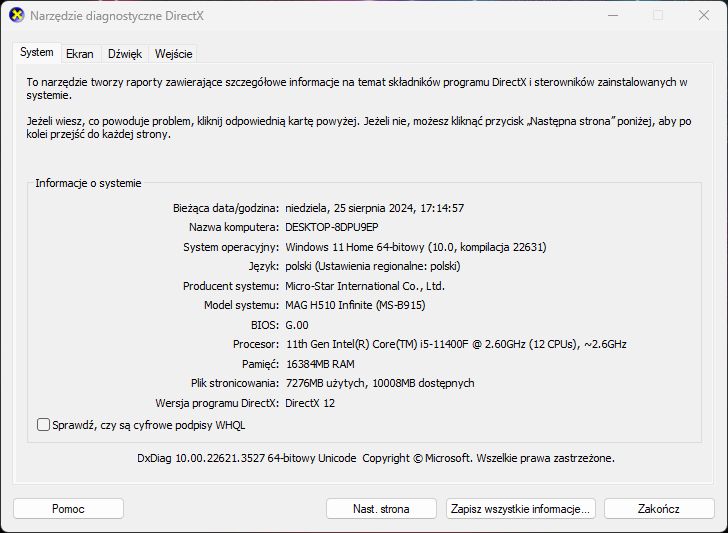Select the System tab
Screen dimensions: 728x533
pyautogui.click(x=37, y=52)
